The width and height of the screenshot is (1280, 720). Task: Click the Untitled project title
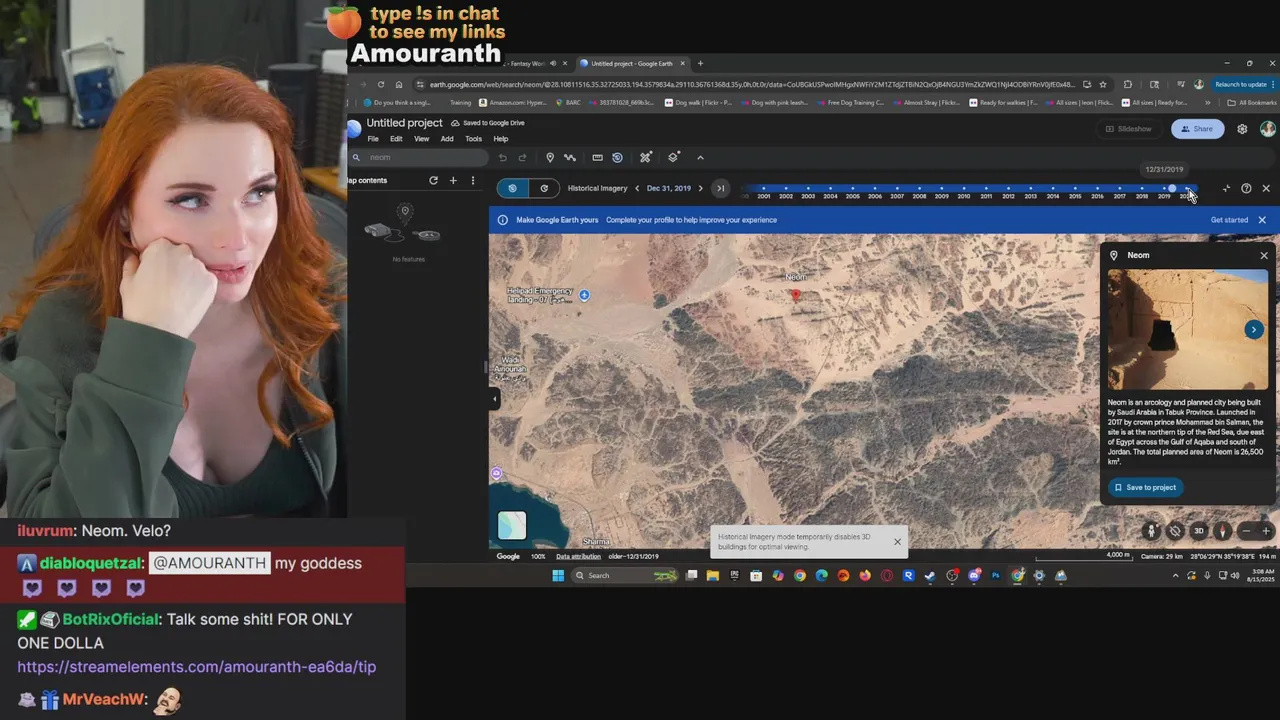[404, 123]
